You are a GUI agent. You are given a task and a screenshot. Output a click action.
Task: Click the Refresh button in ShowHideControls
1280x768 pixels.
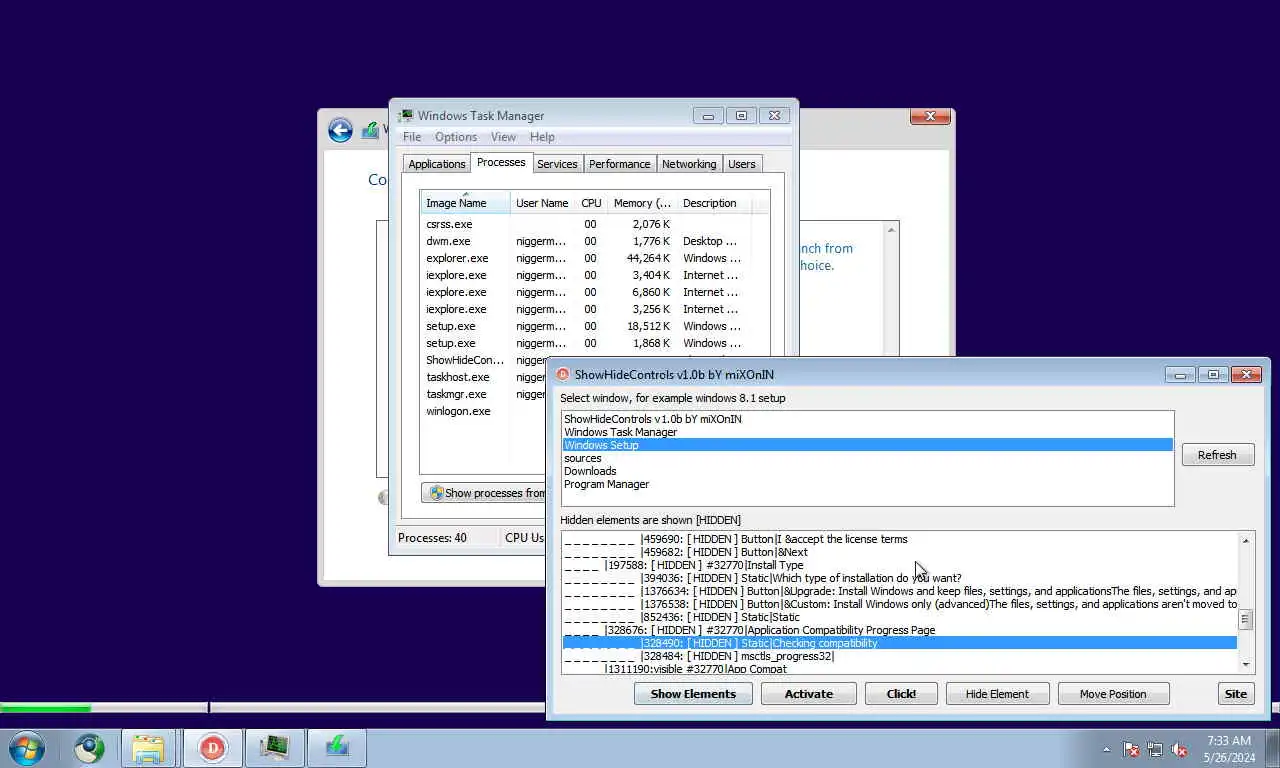[x=1217, y=455]
